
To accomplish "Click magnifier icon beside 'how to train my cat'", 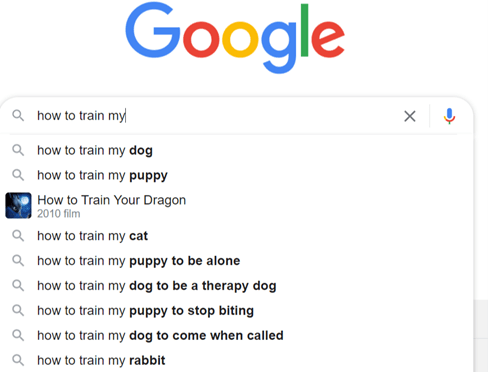I will tap(18, 236).
